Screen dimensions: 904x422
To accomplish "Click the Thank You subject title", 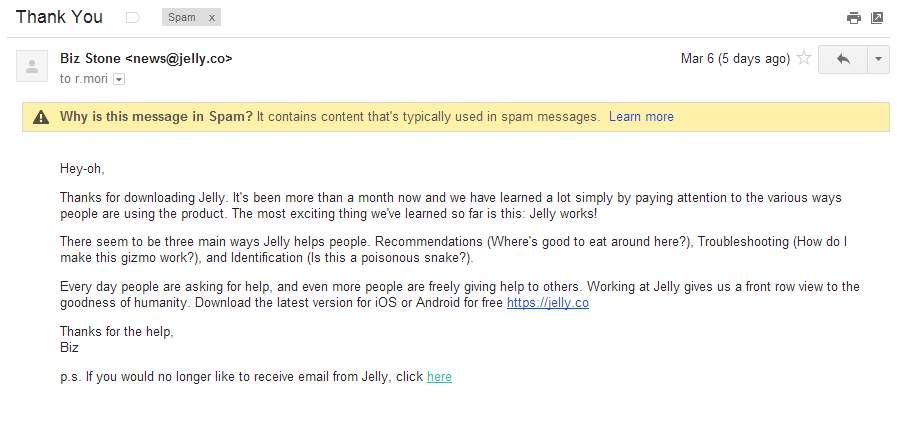I will [x=59, y=17].
